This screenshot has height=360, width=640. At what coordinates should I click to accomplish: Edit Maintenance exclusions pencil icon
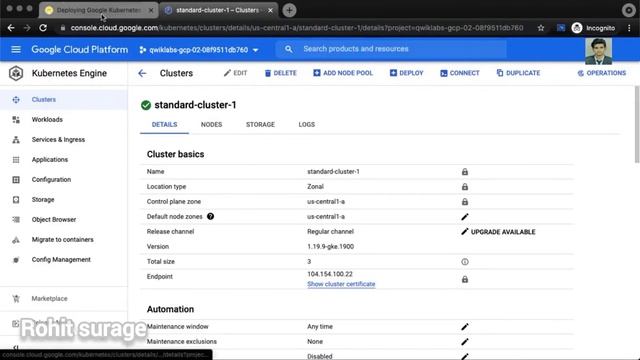[x=464, y=342]
